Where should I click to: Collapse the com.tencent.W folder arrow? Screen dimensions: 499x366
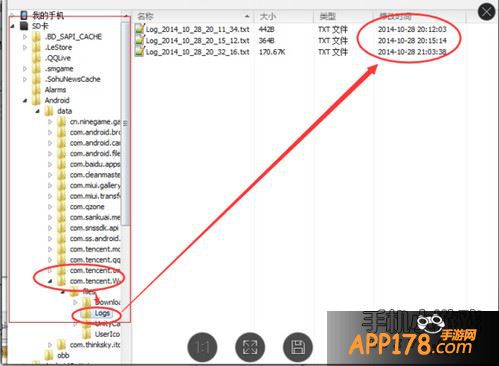(50, 281)
